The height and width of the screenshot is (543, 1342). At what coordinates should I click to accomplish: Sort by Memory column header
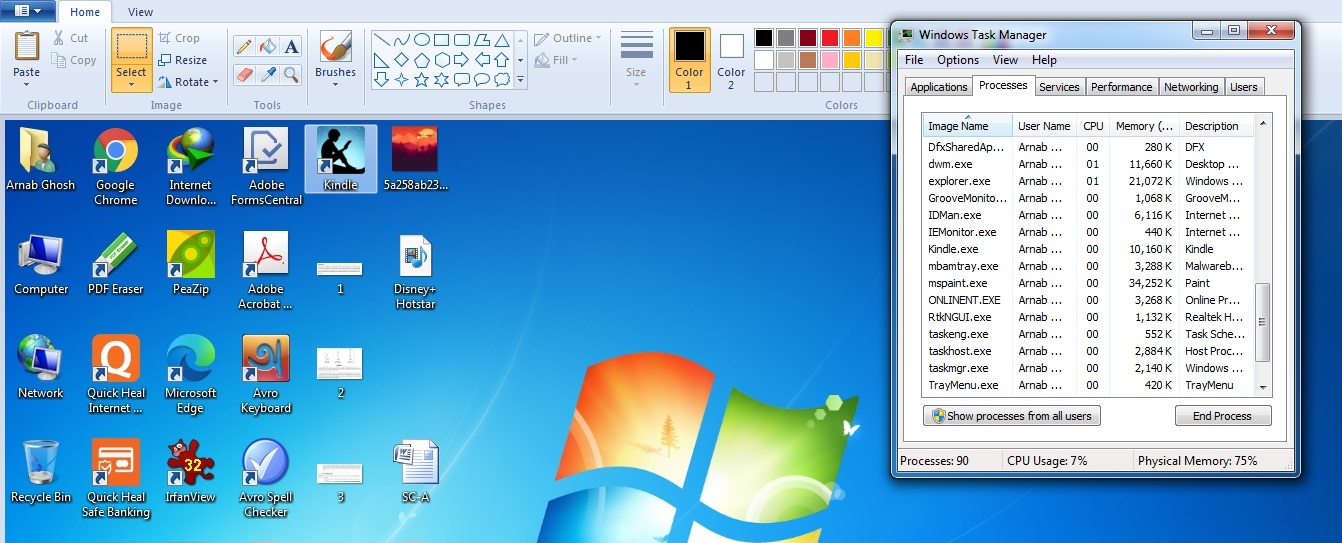(x=1144, y=126)
